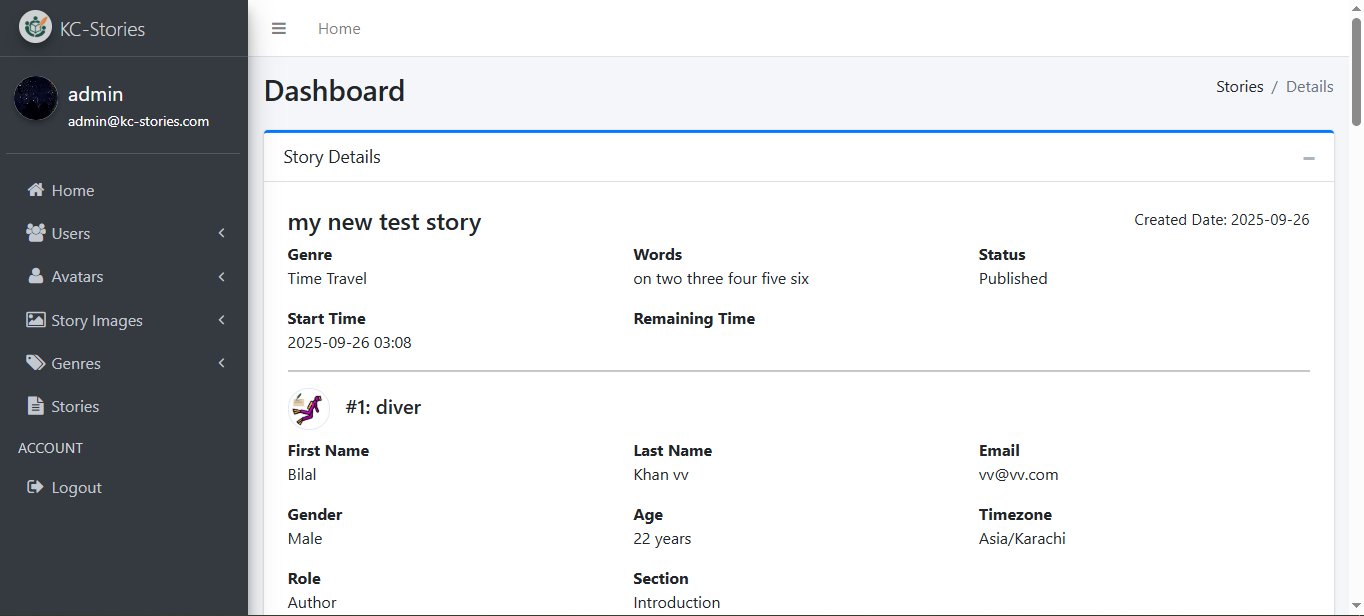Click the Home house icon in sidebar
The width and height of the screenshot is (1364, 616).
(36, 190)
